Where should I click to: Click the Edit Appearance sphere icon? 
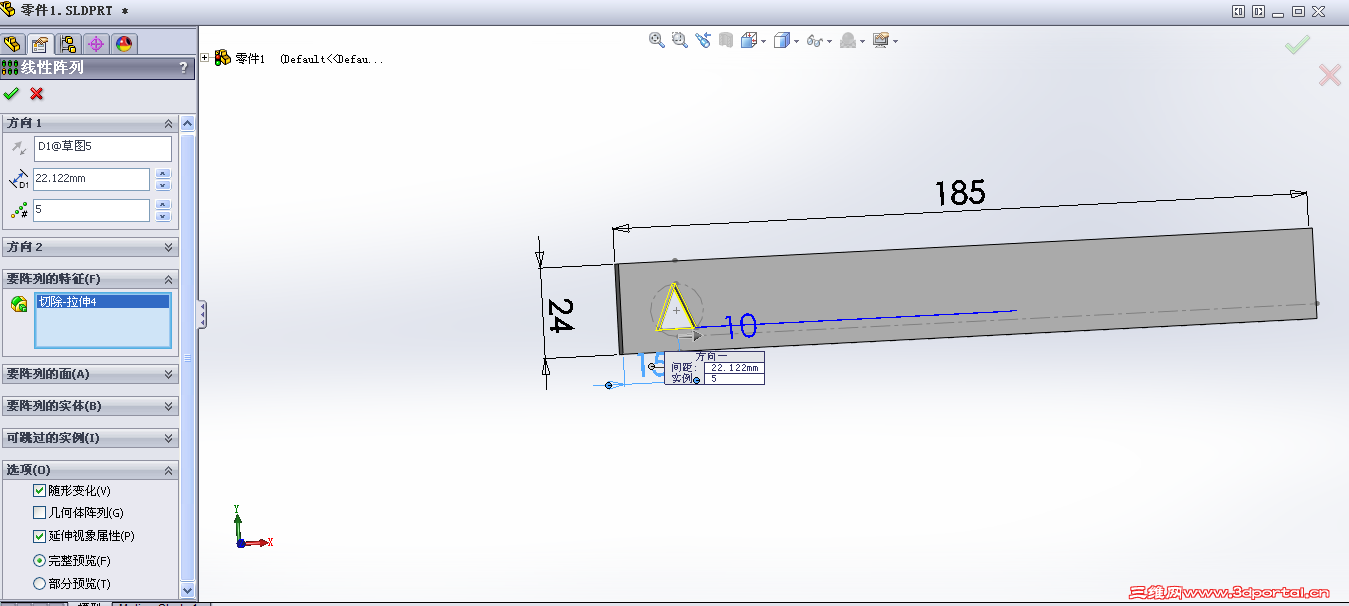point(848,40)
